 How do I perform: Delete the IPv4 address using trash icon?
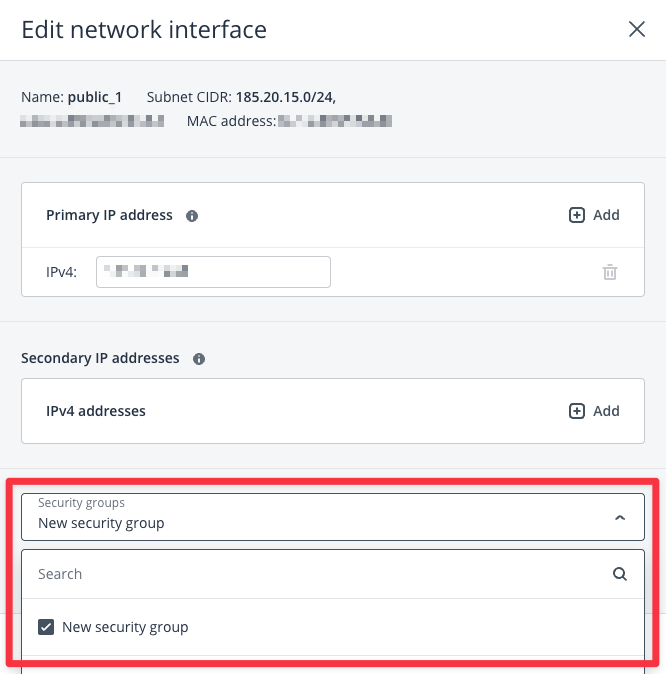609,272
